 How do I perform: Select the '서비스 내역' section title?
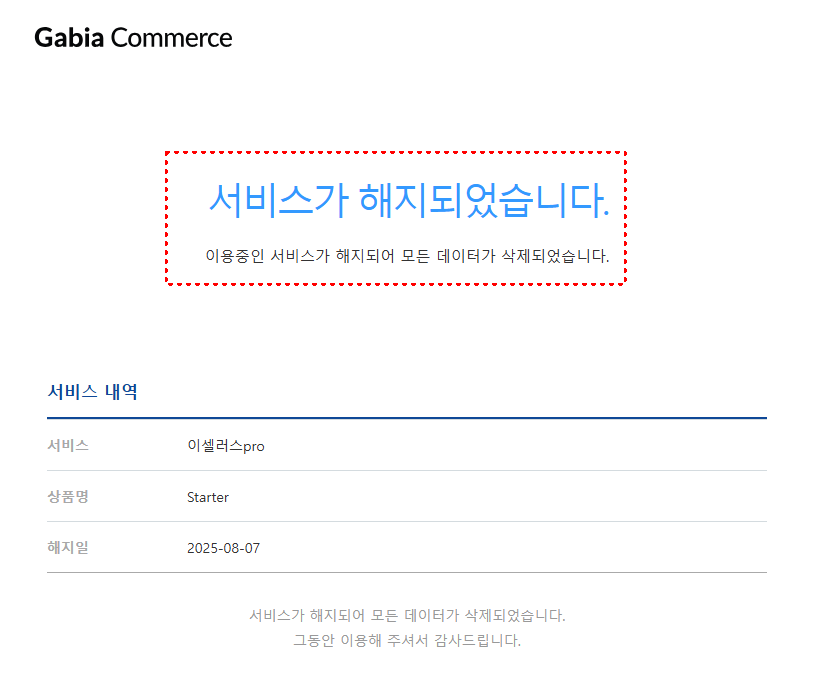click(x=92, y=392)
